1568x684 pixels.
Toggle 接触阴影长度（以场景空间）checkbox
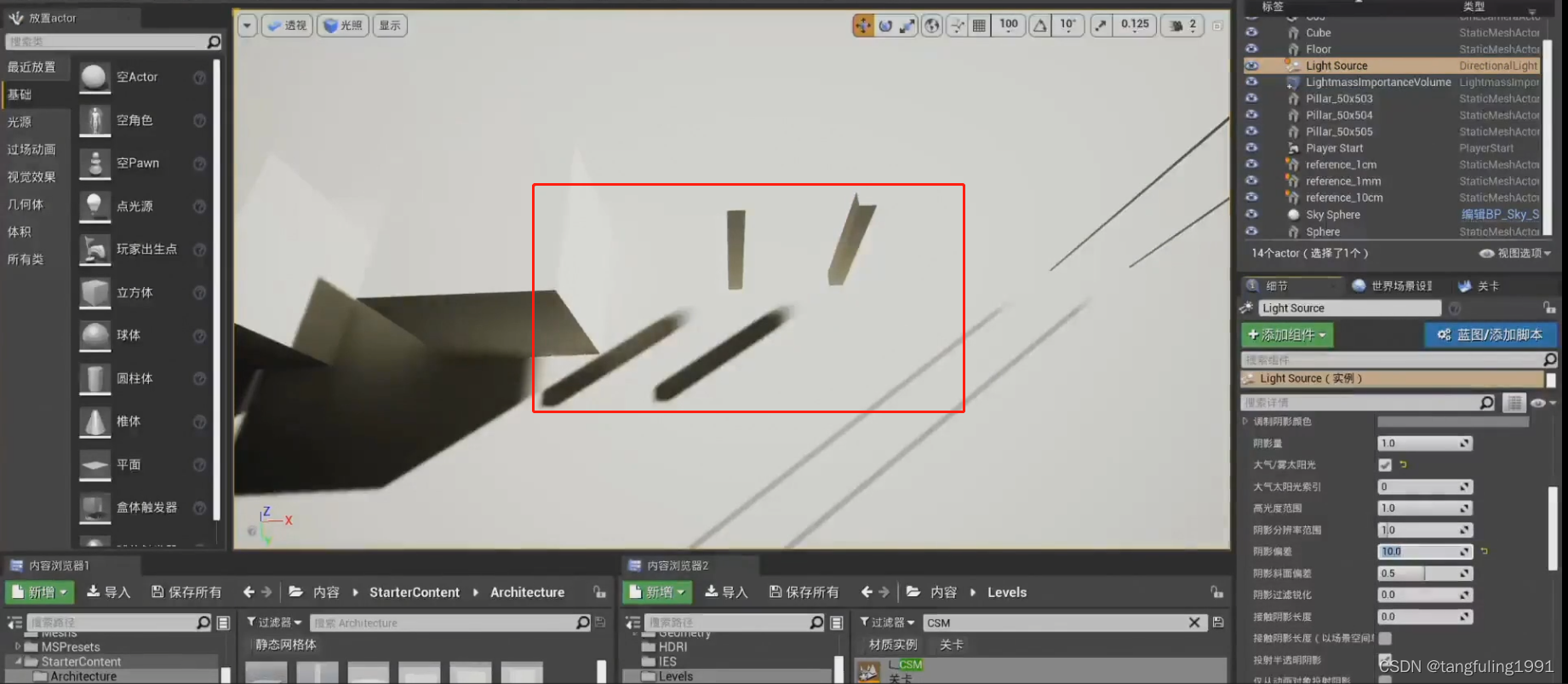pyautogui.click(x=1385, y=638)
